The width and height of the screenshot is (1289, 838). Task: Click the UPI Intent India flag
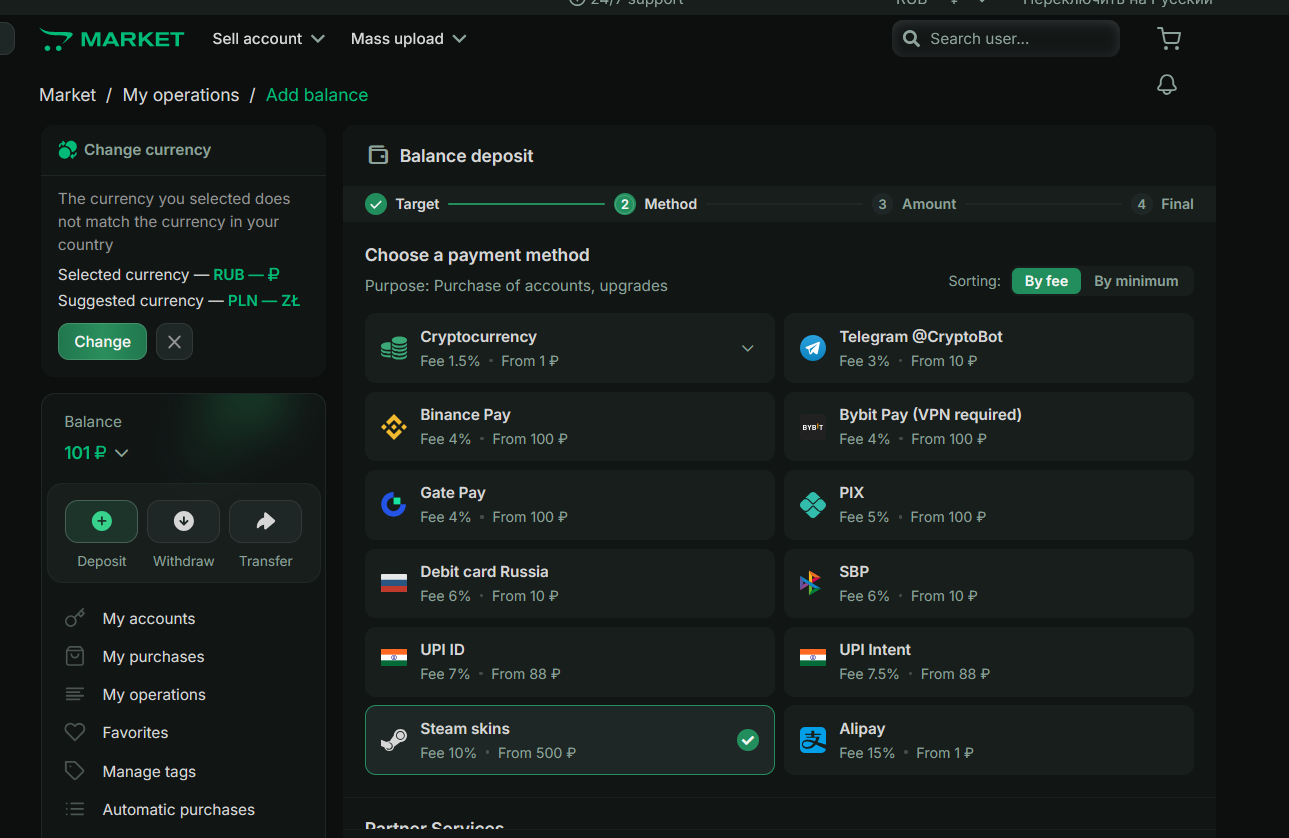click(813, 657)
